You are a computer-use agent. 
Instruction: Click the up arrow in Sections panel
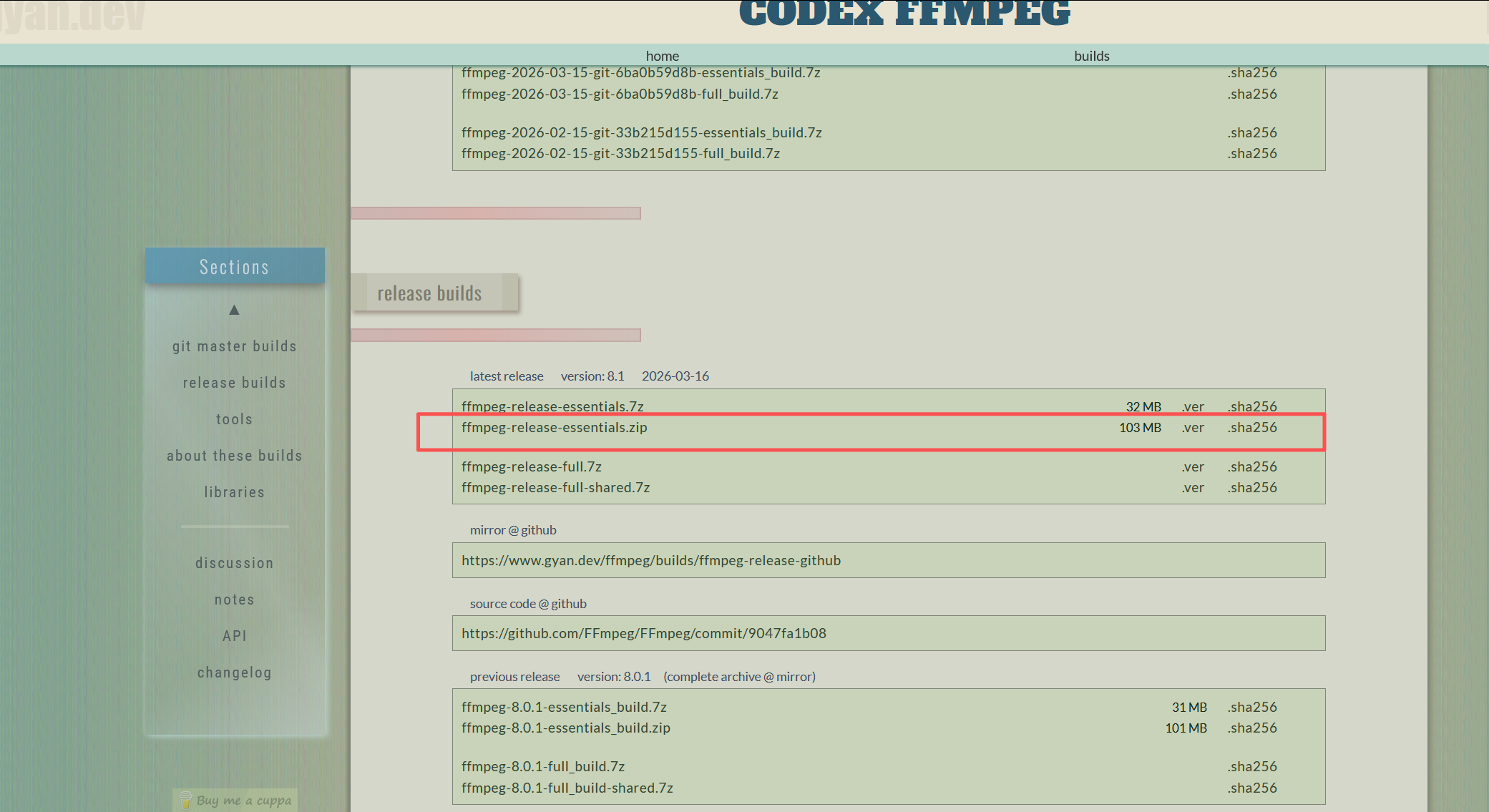coord(234,310)
